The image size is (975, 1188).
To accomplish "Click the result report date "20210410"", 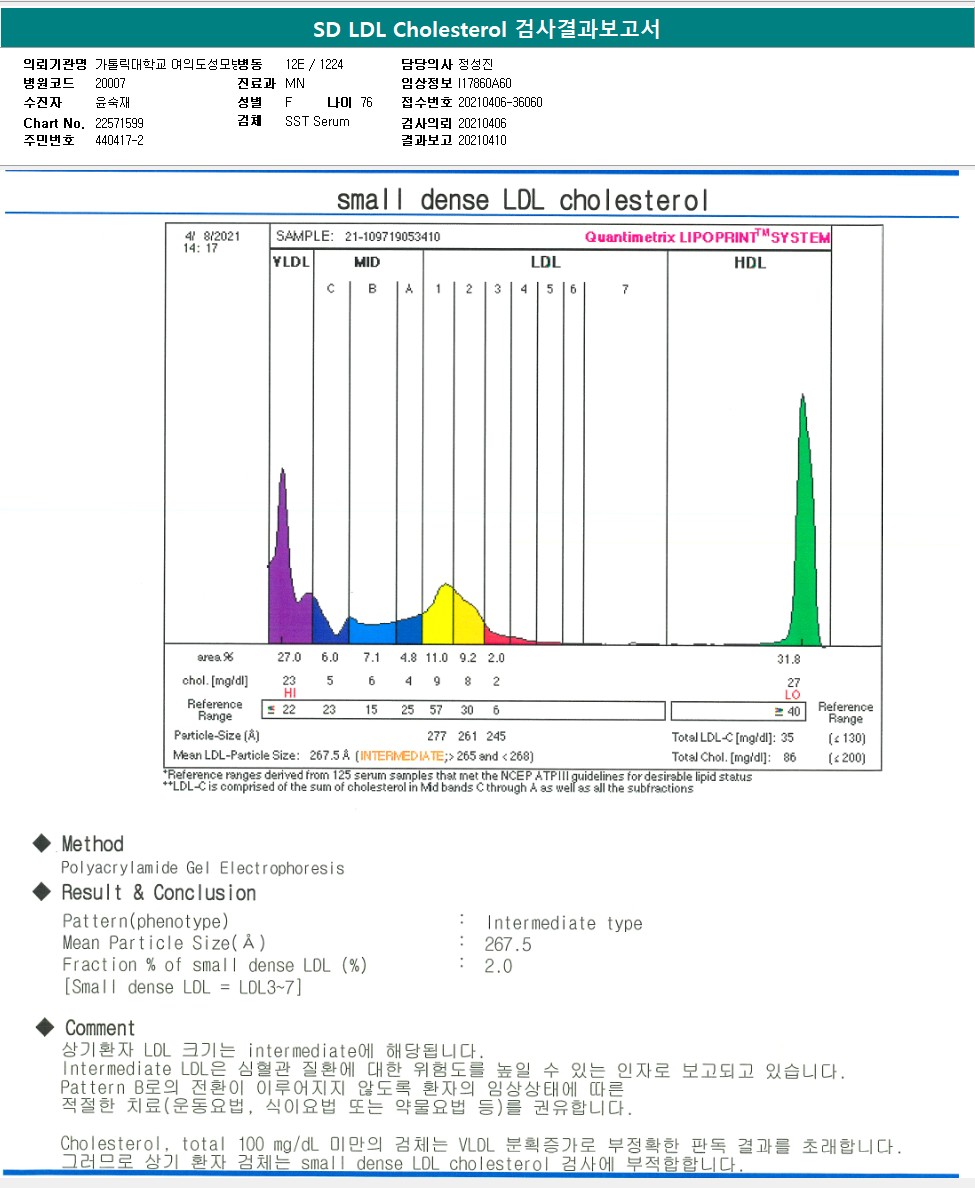I will [x=482, y=140].
